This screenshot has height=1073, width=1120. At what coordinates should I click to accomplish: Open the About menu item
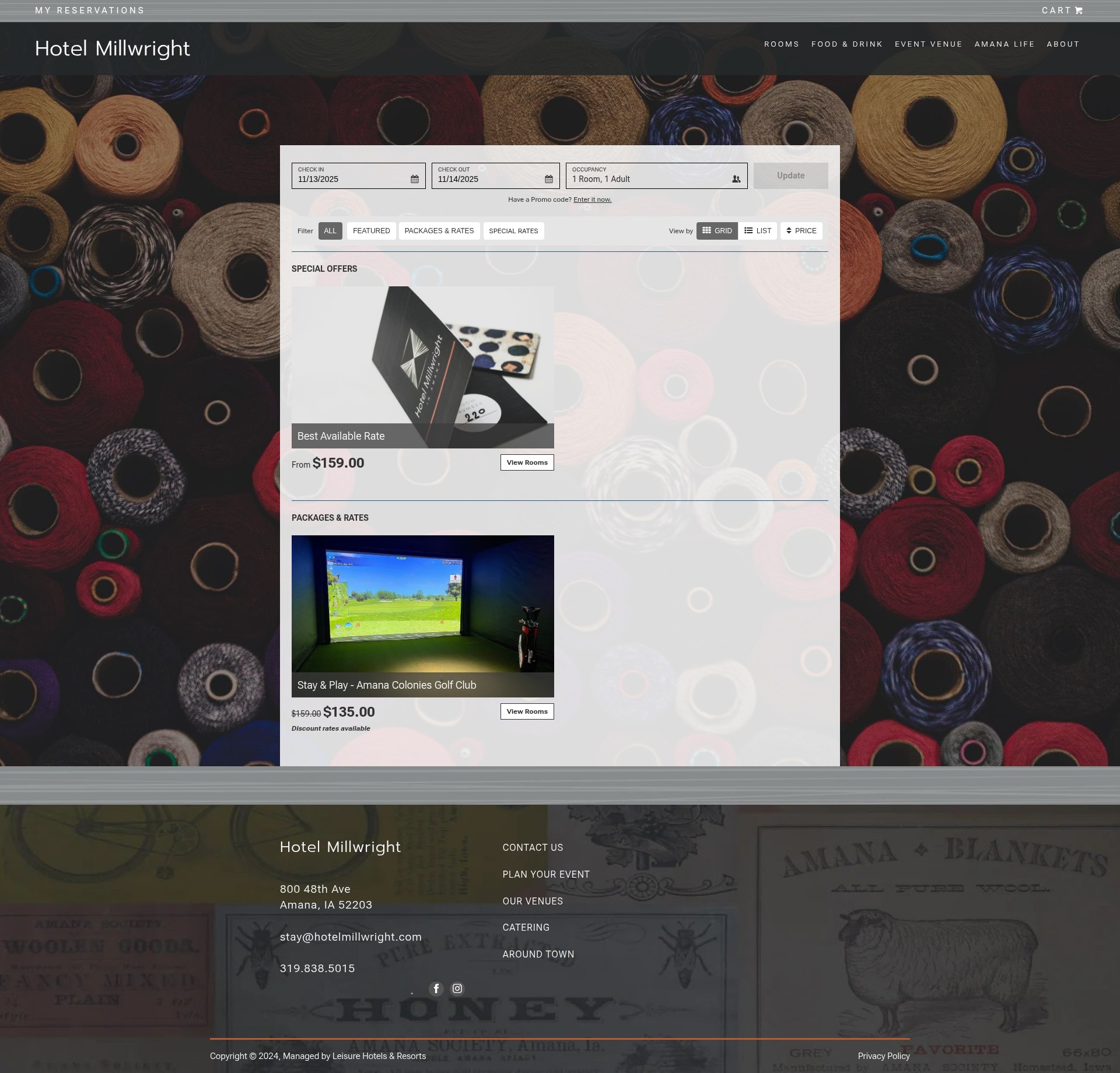(1063, 44)
